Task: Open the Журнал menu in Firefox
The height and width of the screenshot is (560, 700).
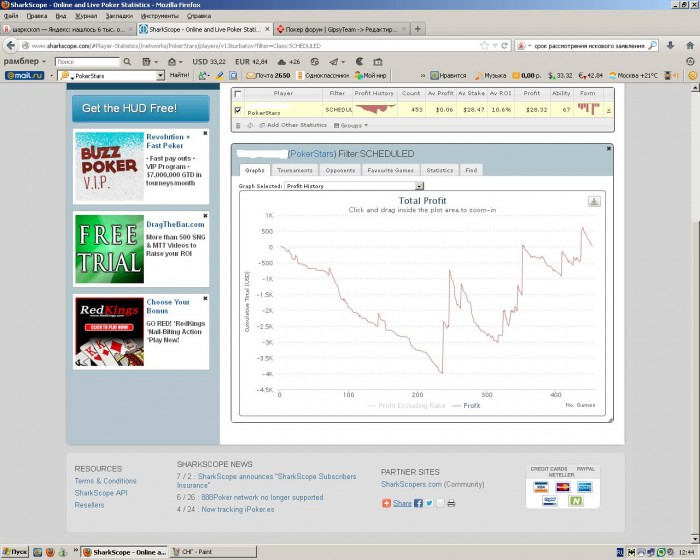Action: (86, 16)
